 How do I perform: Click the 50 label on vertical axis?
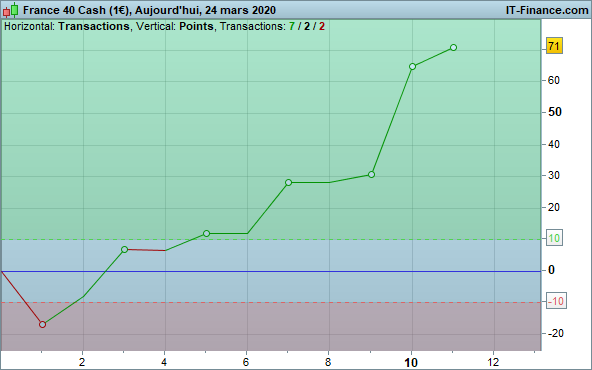pos(554,112)
